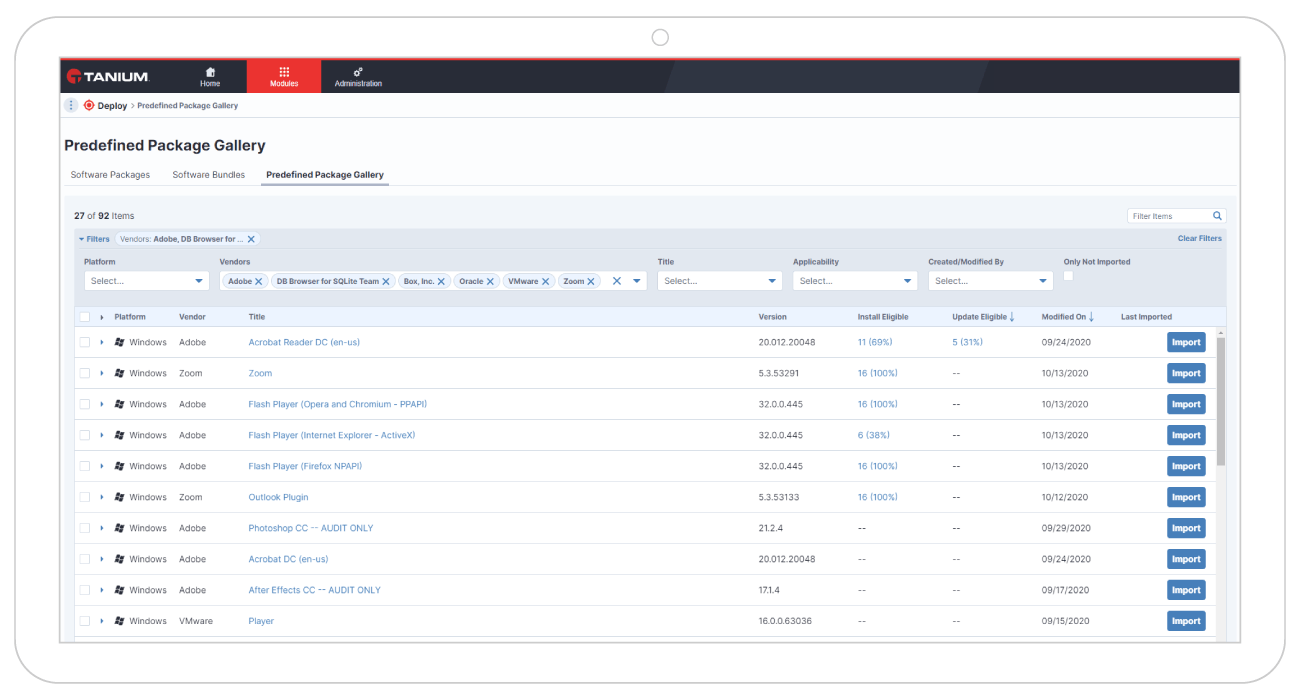Check the Flash Player Opera and Chromium row
1300x700 pixels.
85,404
